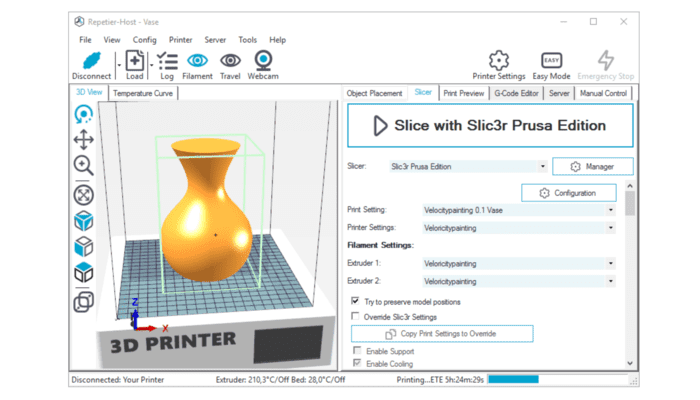Click the scrollbar down arrow
This screenshot has width=700, height=400.
pyautogui.click(x=630, y=363)
